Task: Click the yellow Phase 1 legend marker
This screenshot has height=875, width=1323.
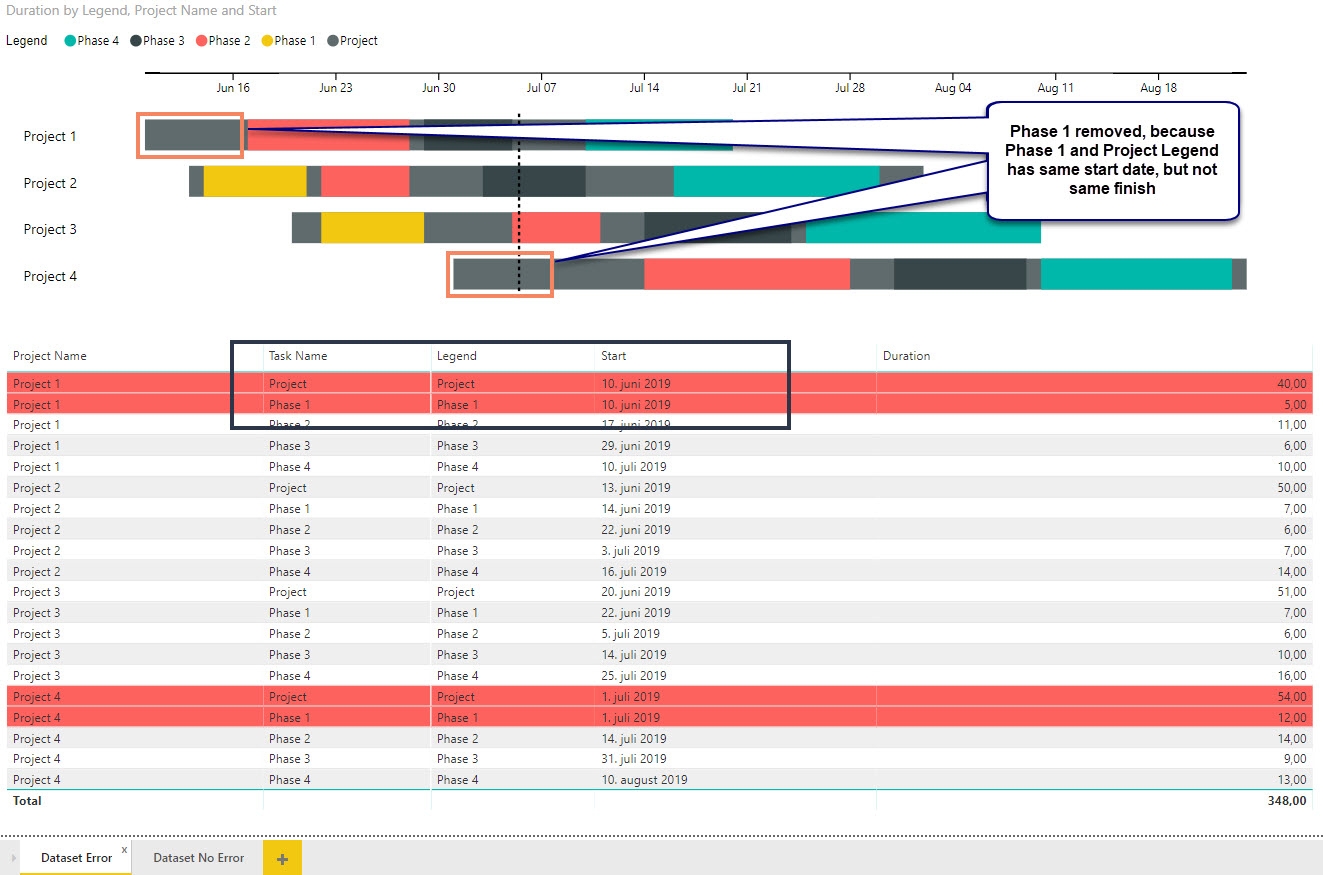Action: click(x=267, y=41)
